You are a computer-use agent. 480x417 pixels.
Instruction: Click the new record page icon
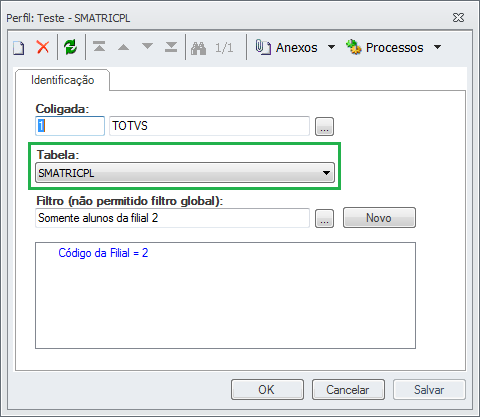(19, 48)
